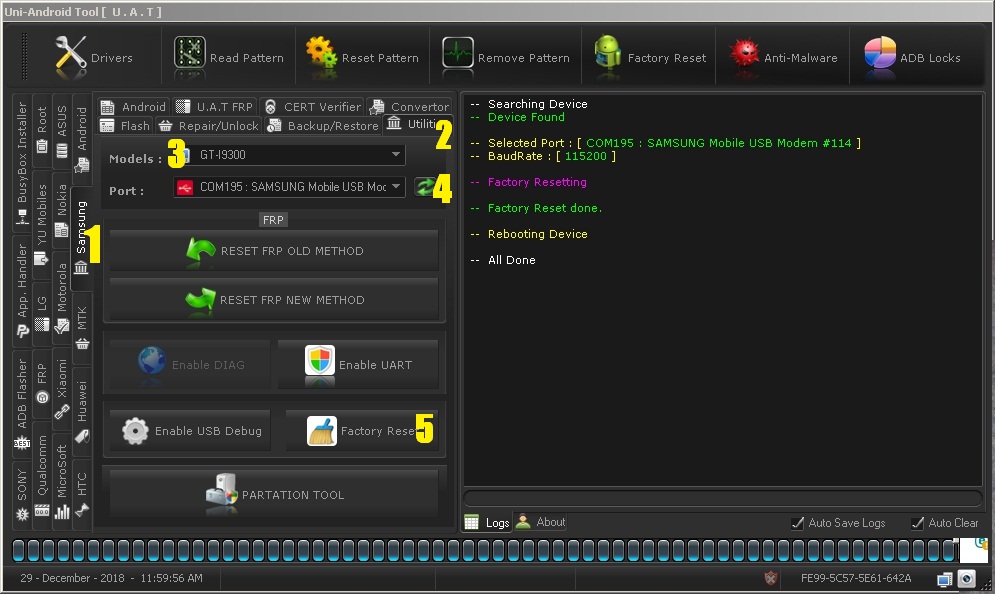Open the App. Handler vertical tab

coord(22,291)
